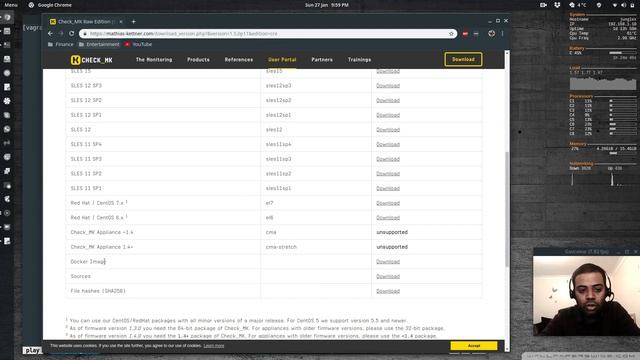640x360 pixels.
Task: Close the Check_MK Raw Edition tab
Action: click(121, 22)
